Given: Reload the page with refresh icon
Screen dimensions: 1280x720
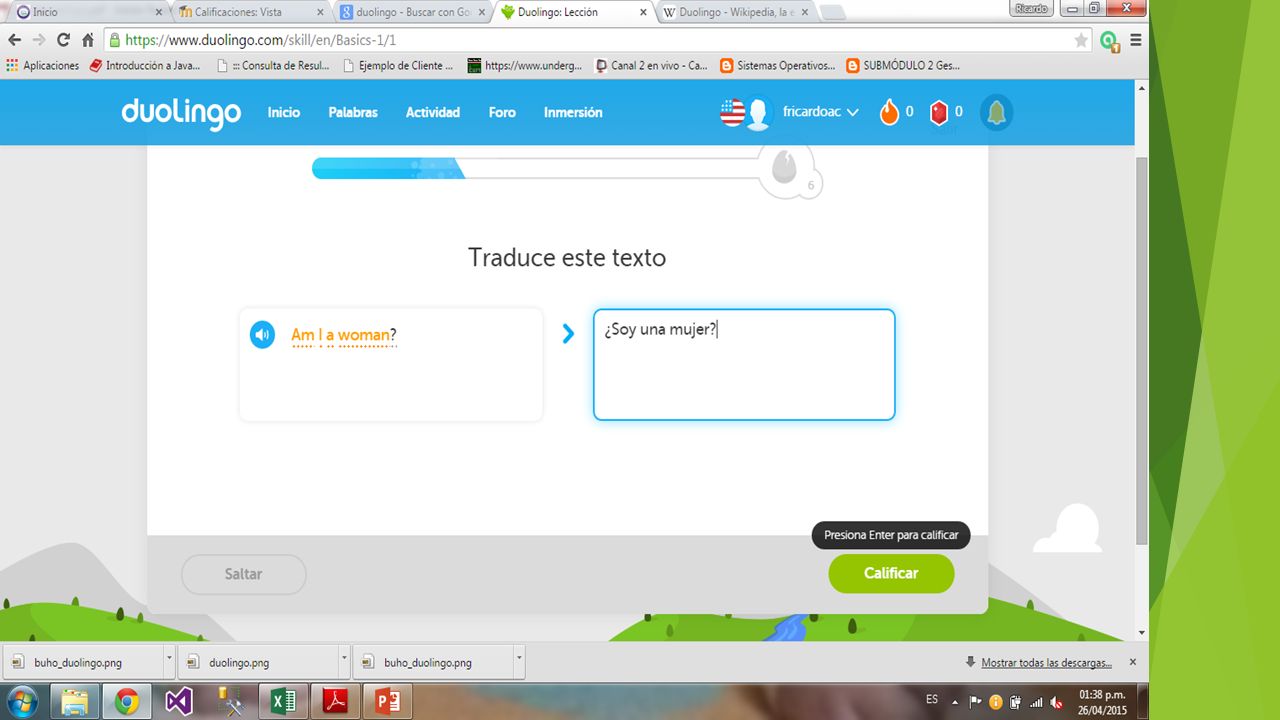Looking at the screenshot, I should (x=63, y=40).
